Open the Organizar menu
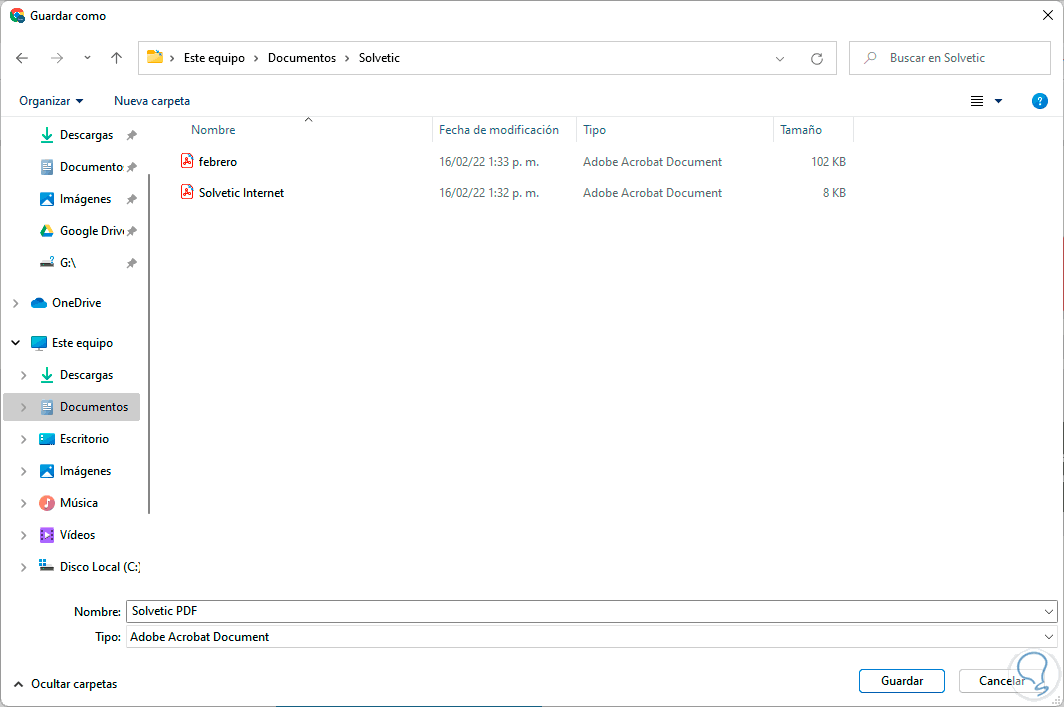 click(51, 101)
